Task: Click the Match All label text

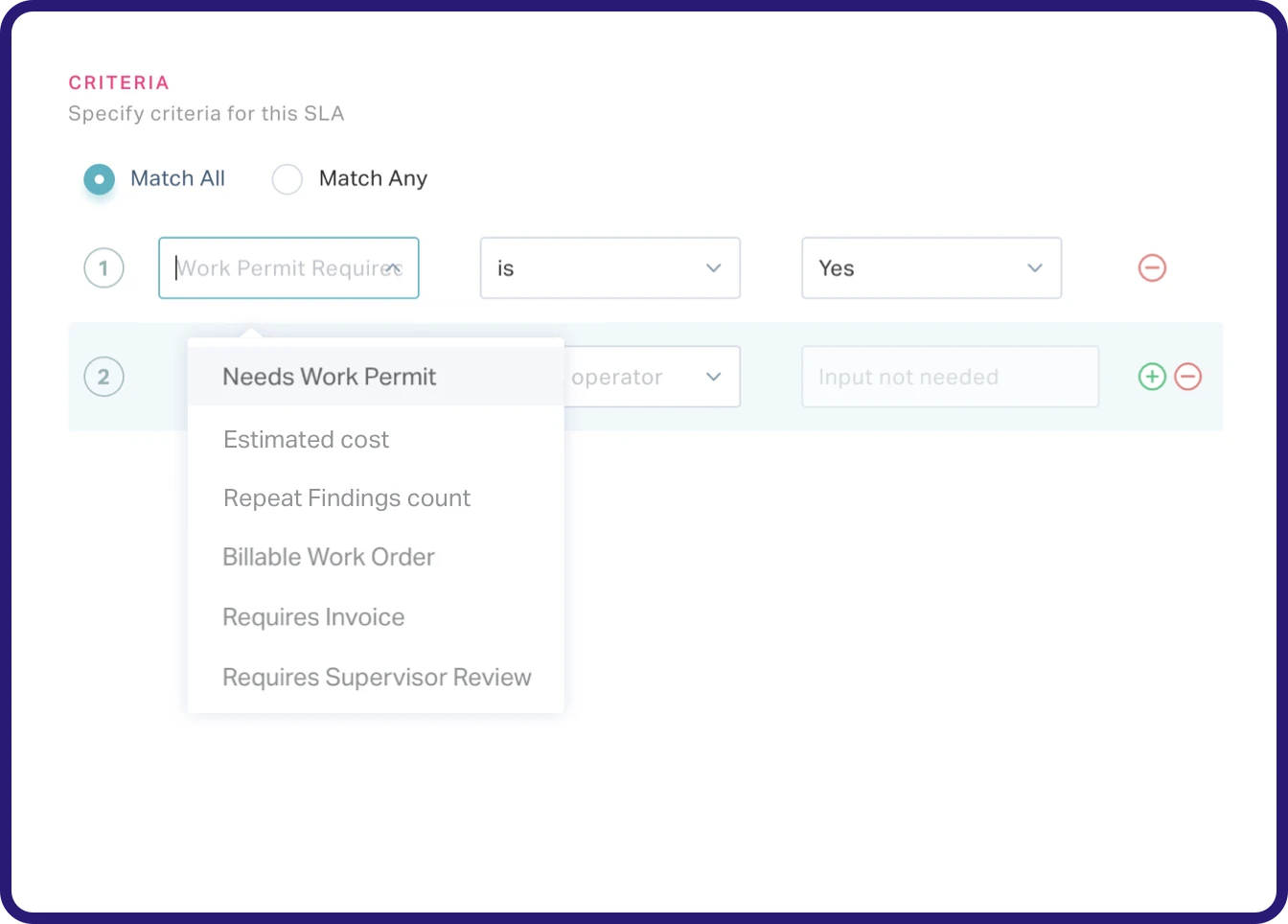Action: 177,179
